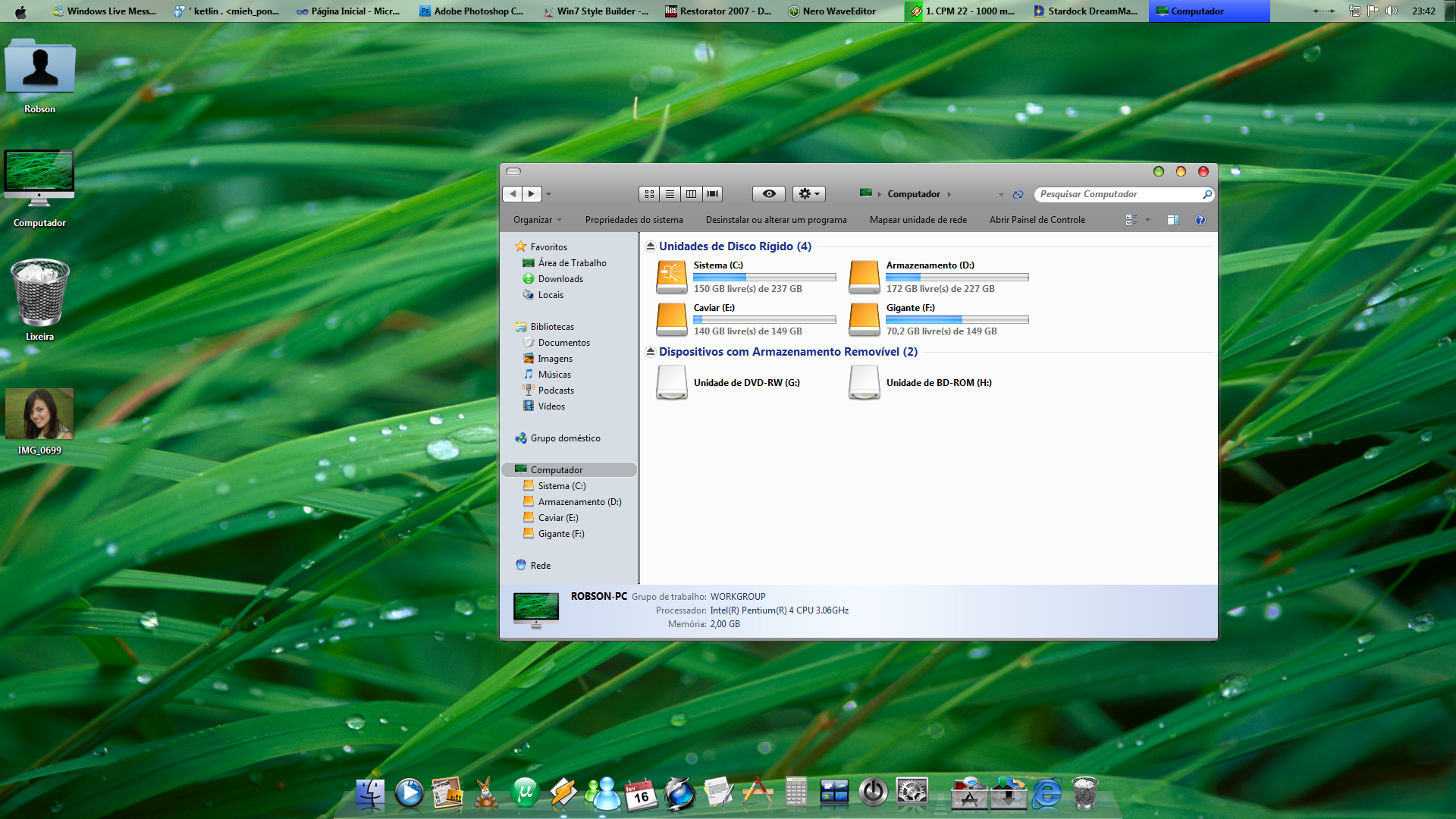The image size is (1456, 819).
Task: Click the Sistema (C:) usage bar
Action: coord(764,278)
